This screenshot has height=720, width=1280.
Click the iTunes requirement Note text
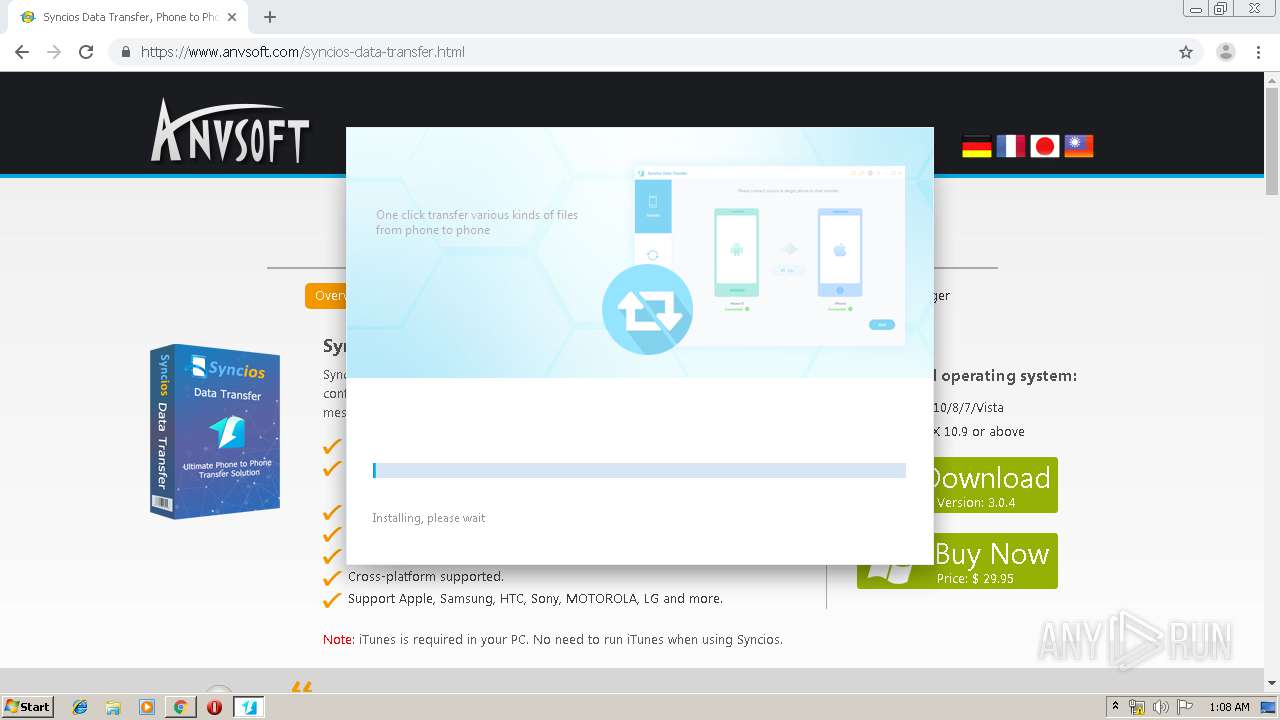pos(553,639)
